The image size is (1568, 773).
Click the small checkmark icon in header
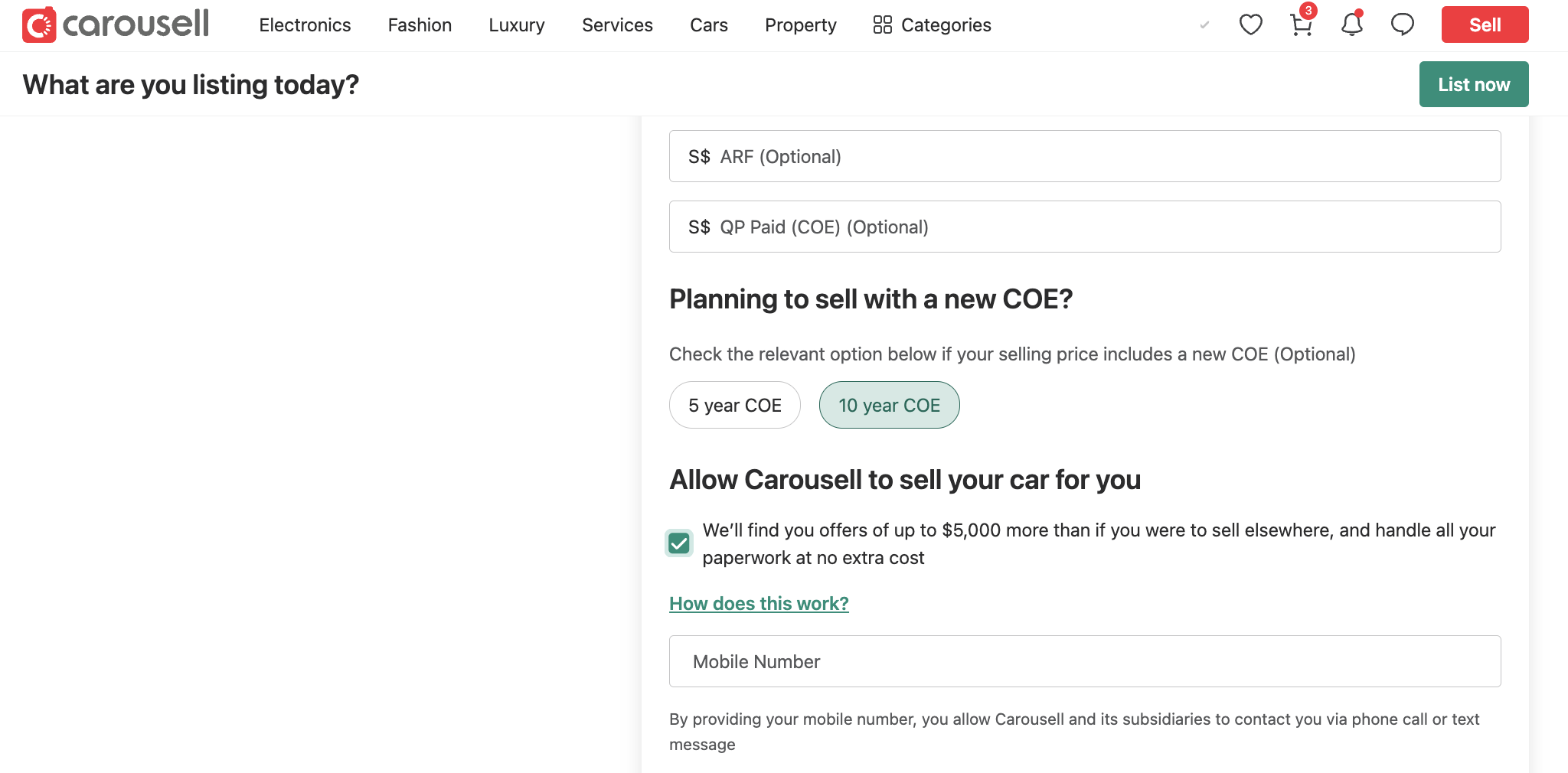pyautogui.click(x=1204, y=25)
